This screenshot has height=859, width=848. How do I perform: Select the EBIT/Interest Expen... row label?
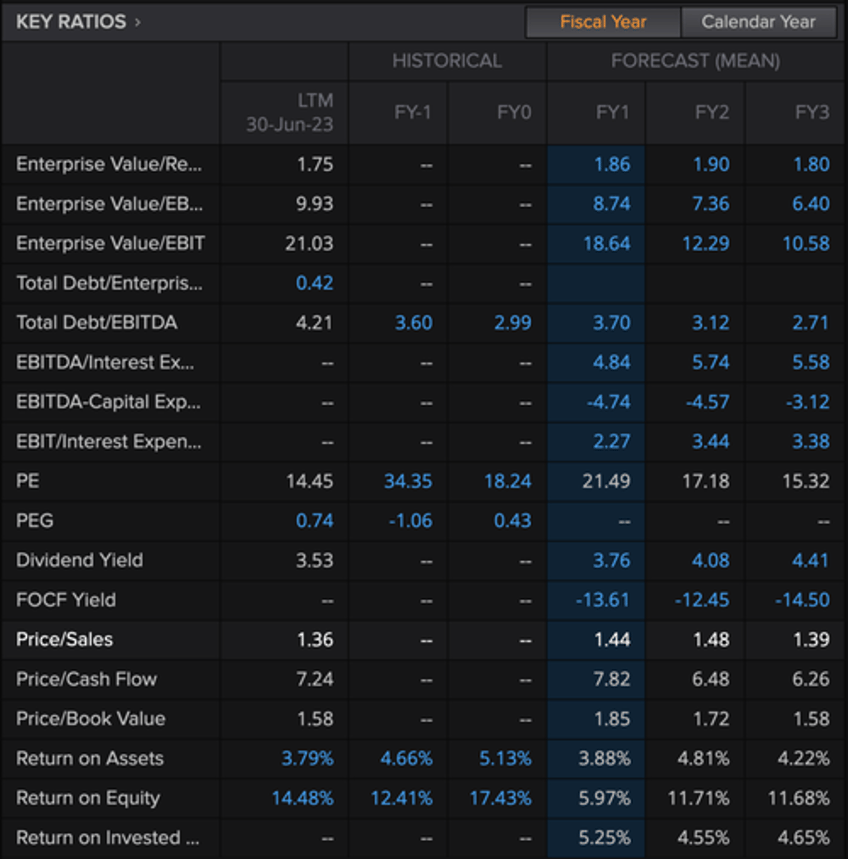pos(108,441)
